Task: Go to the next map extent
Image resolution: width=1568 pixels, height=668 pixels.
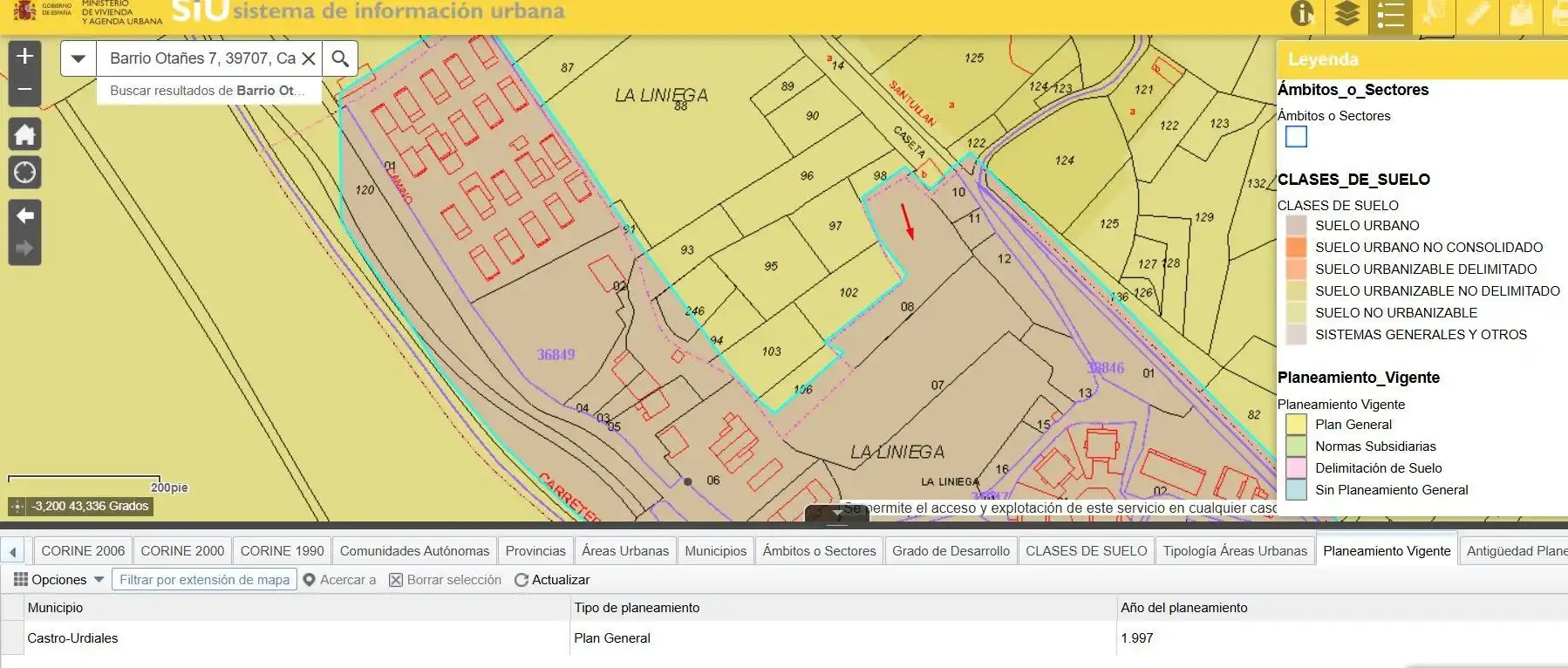Action: tap(24, 249)
